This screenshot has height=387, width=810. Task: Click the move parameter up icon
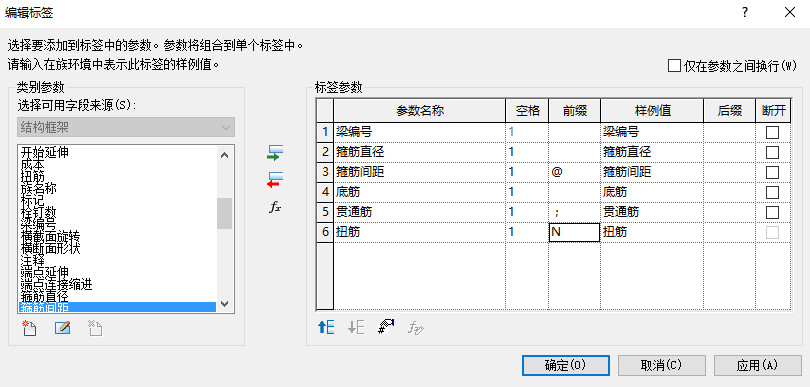325,327
